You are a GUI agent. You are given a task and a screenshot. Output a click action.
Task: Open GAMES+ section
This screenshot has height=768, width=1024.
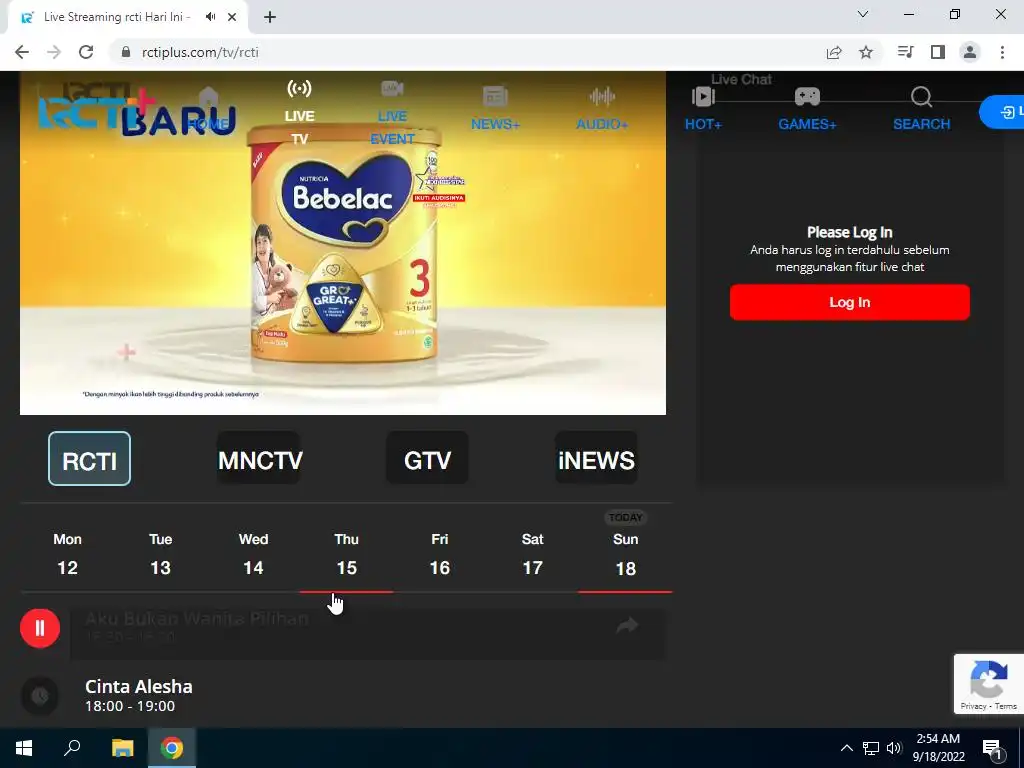click(807, 108)
